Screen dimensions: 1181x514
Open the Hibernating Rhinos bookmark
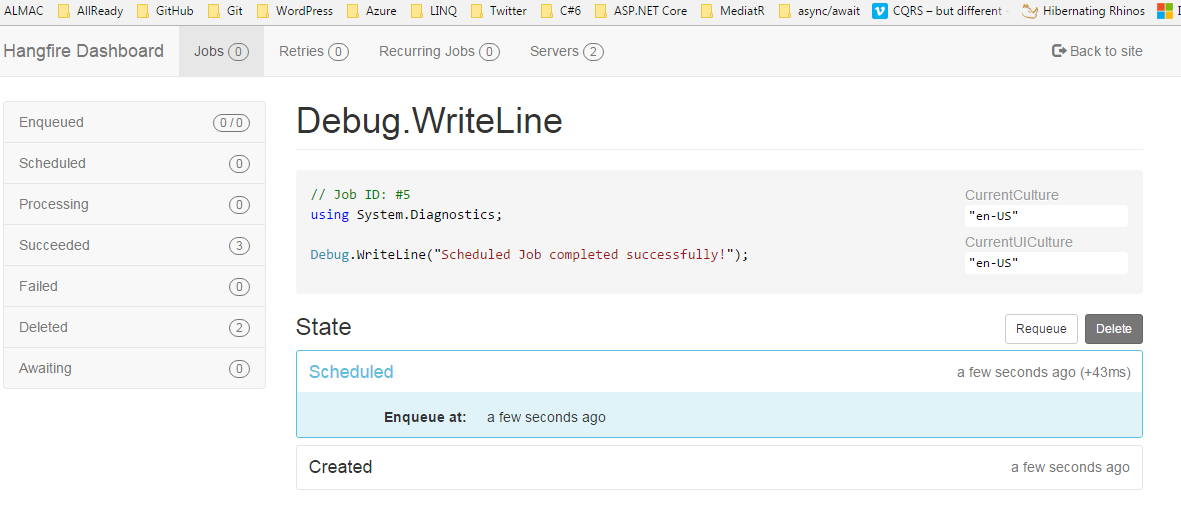(1083, 11)
